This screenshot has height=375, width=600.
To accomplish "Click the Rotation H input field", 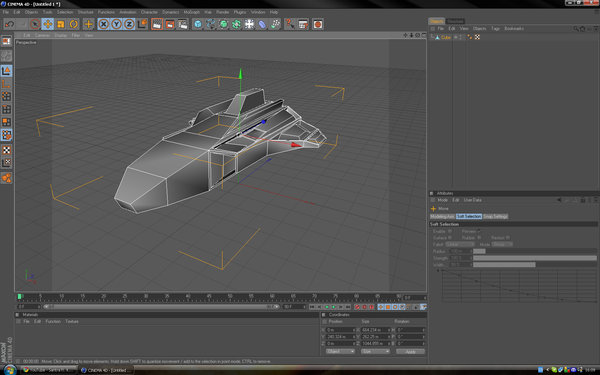I will [x=411, y=330].
